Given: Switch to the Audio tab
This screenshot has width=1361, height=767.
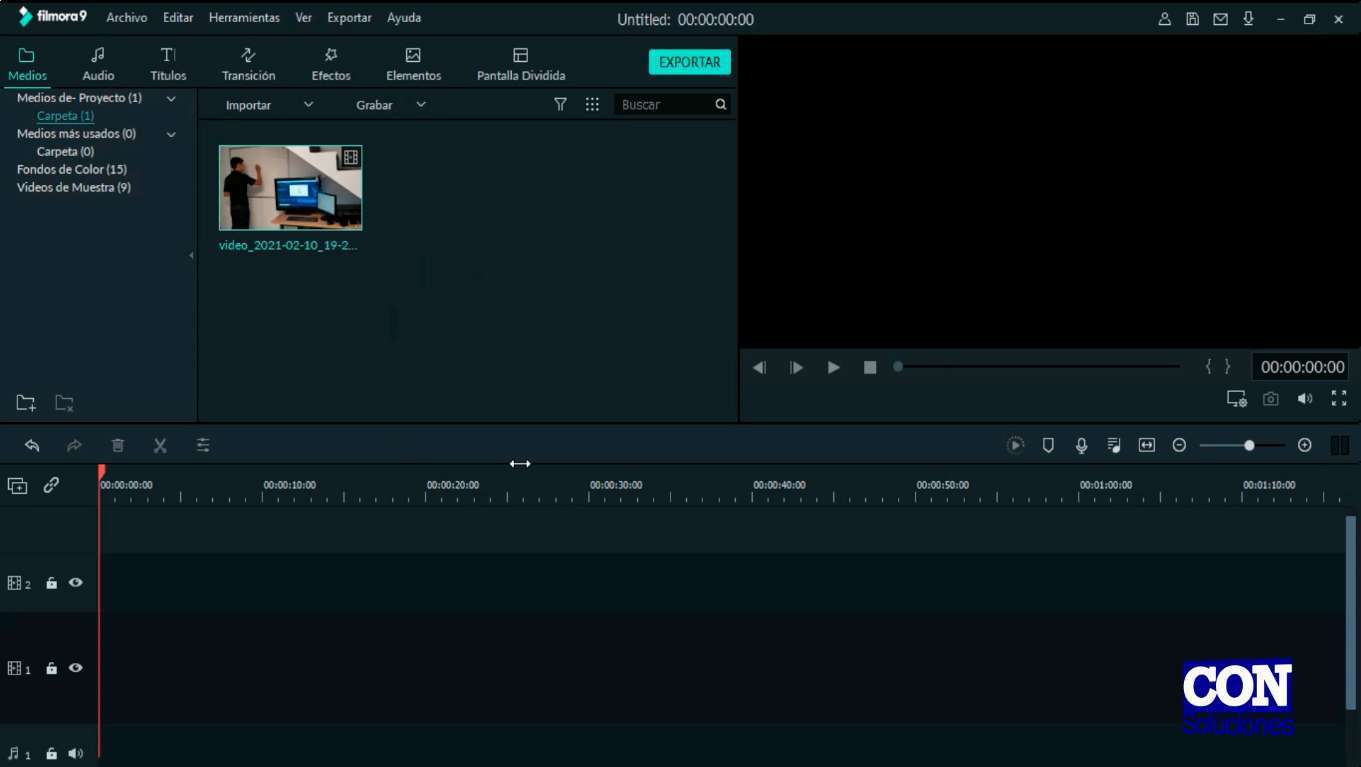Looking at the screenshot, I should (98, 64).
